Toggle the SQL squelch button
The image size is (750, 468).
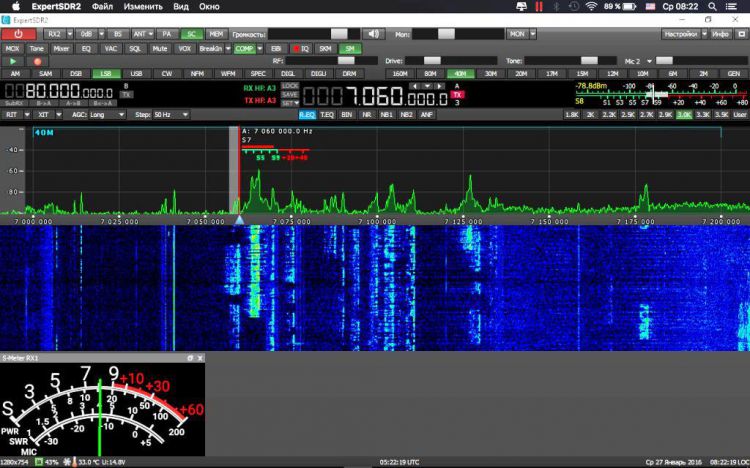point(135,48)
